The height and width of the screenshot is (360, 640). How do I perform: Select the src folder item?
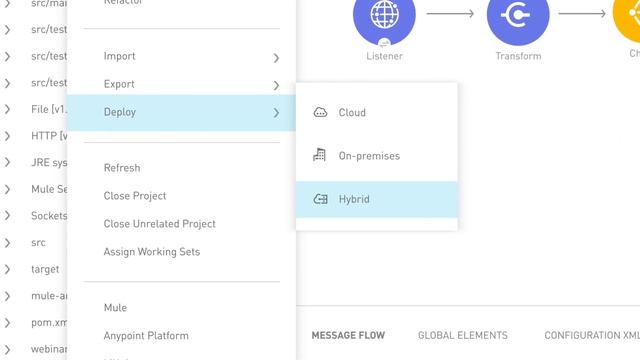point(38,243)
